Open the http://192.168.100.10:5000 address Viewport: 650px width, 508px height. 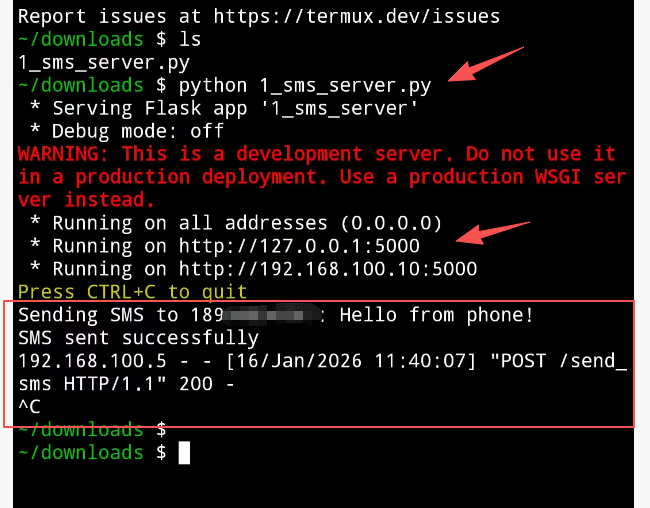(328, 269)
